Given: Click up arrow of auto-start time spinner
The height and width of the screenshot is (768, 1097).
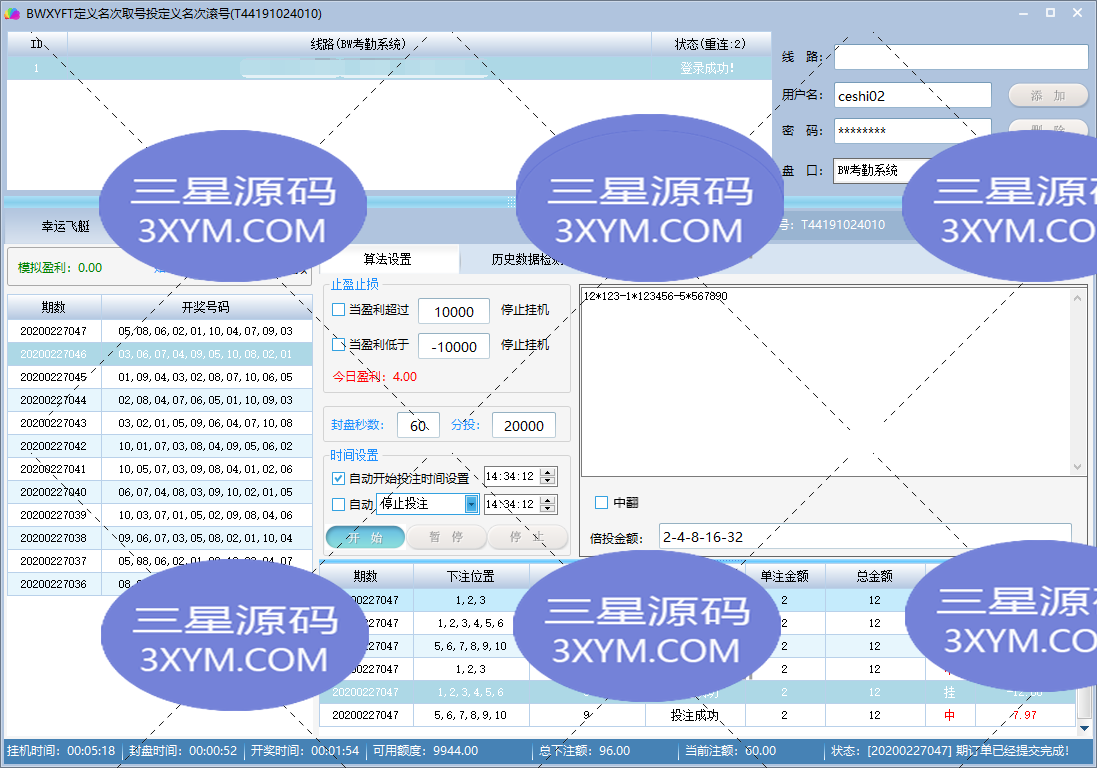Looking at the screenshot, I should [x=547, y=473].
